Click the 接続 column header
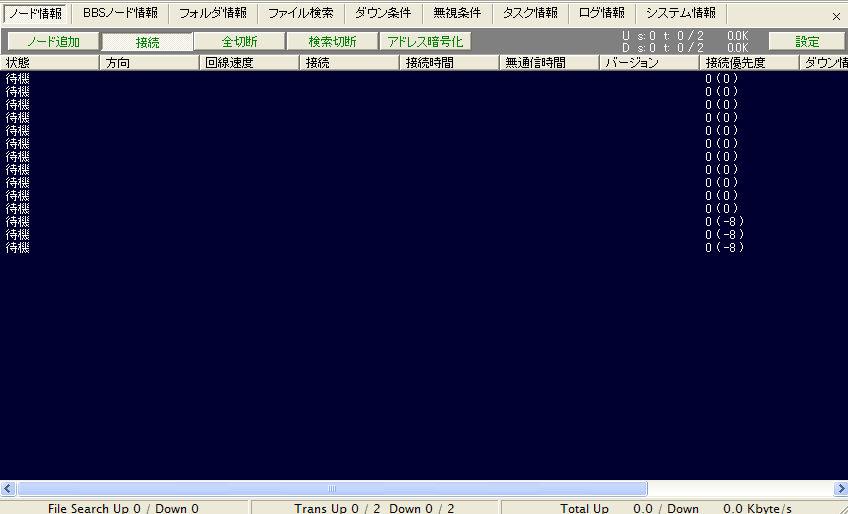 pyautogui.click(x=350, y=63)
